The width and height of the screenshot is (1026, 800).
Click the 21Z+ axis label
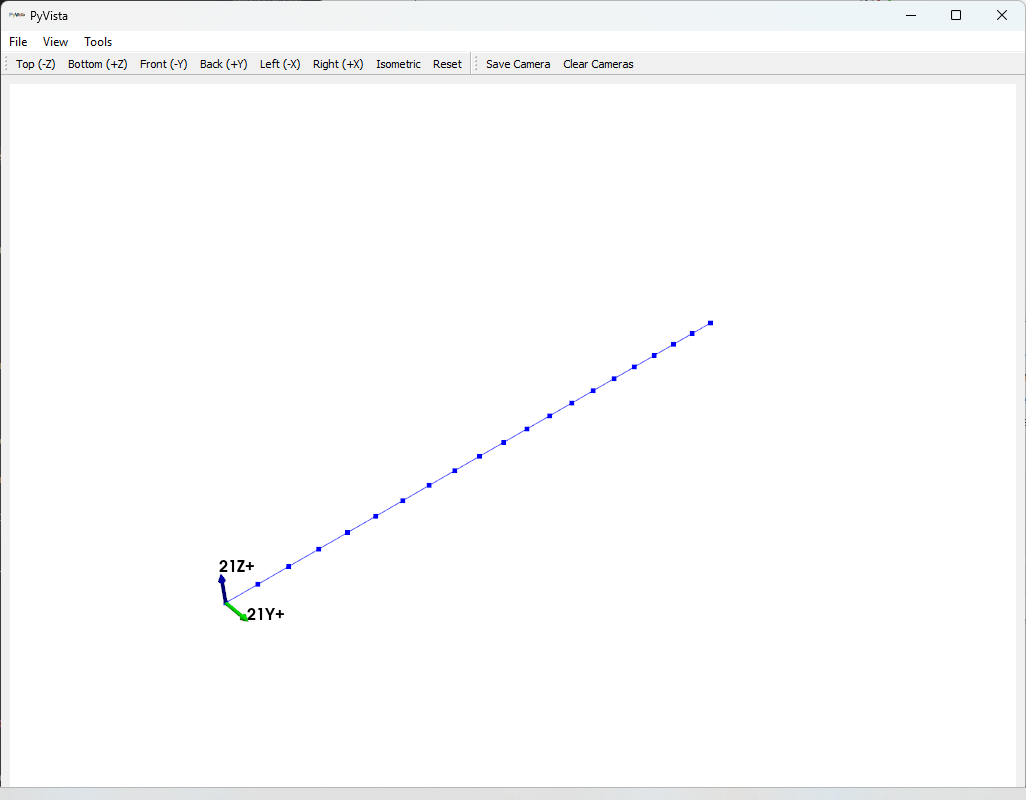[236, 566]
